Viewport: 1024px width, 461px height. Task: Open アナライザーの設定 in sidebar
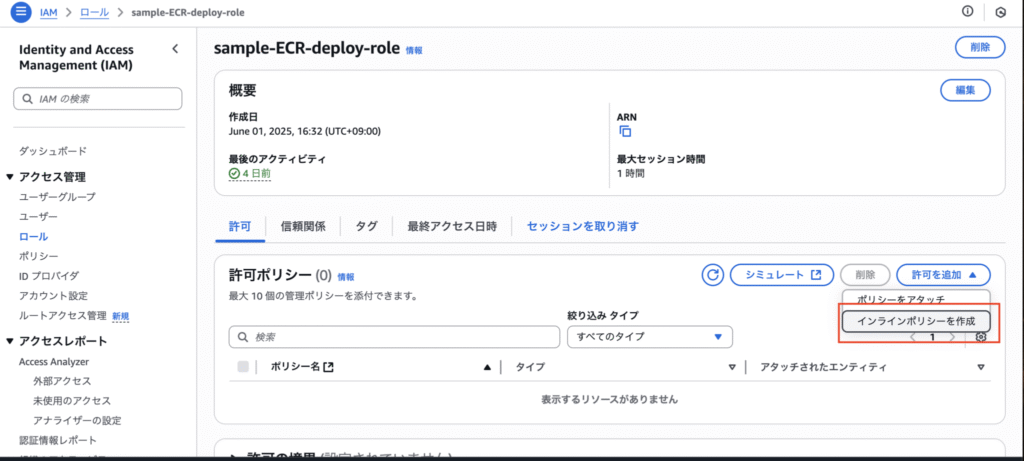(77, 421)
